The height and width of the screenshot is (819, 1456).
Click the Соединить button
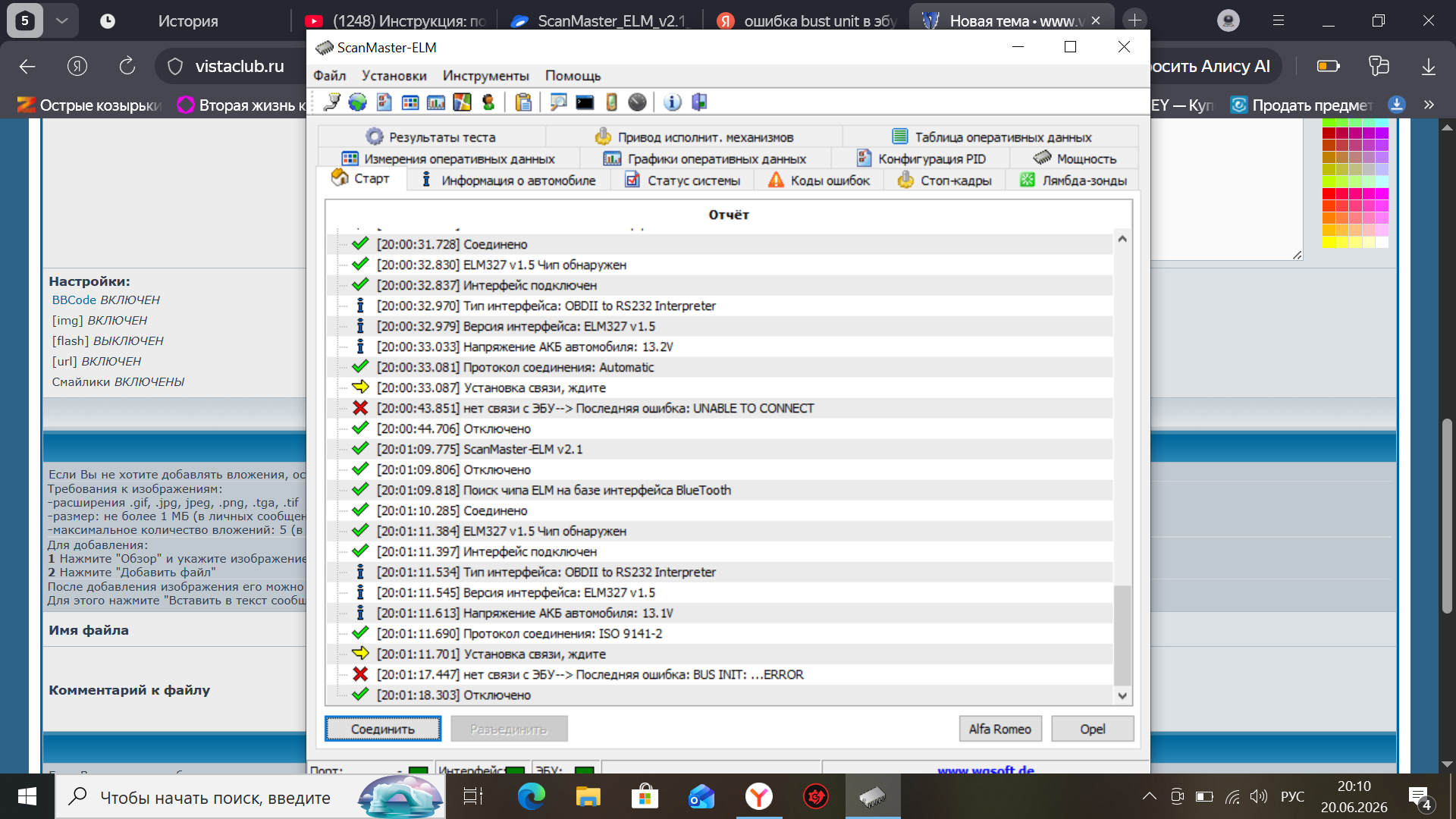[x=383, y=729]
